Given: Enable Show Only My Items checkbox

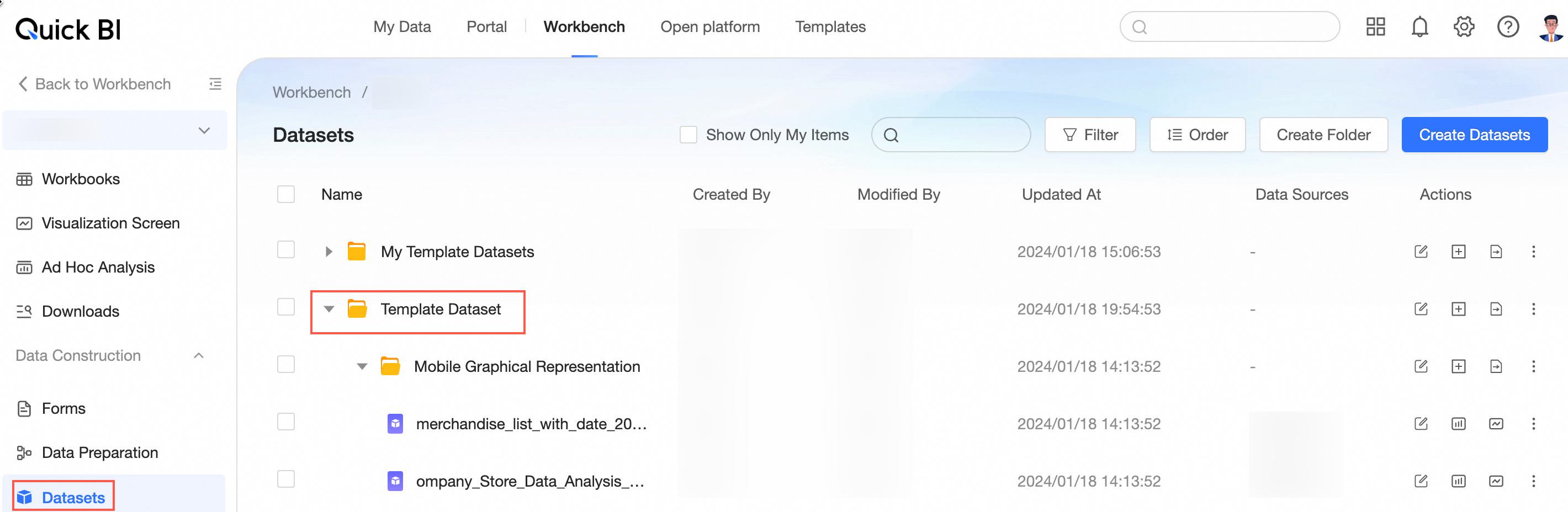Looking at the screenshot, I should click(x=688, y=135).
